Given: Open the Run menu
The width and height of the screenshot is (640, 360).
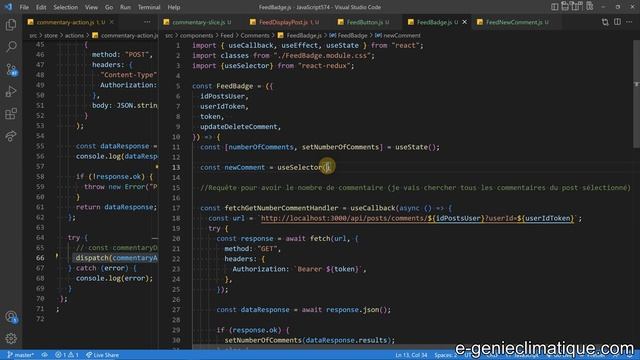Looking at the screenshot, I should coord(125,7).
